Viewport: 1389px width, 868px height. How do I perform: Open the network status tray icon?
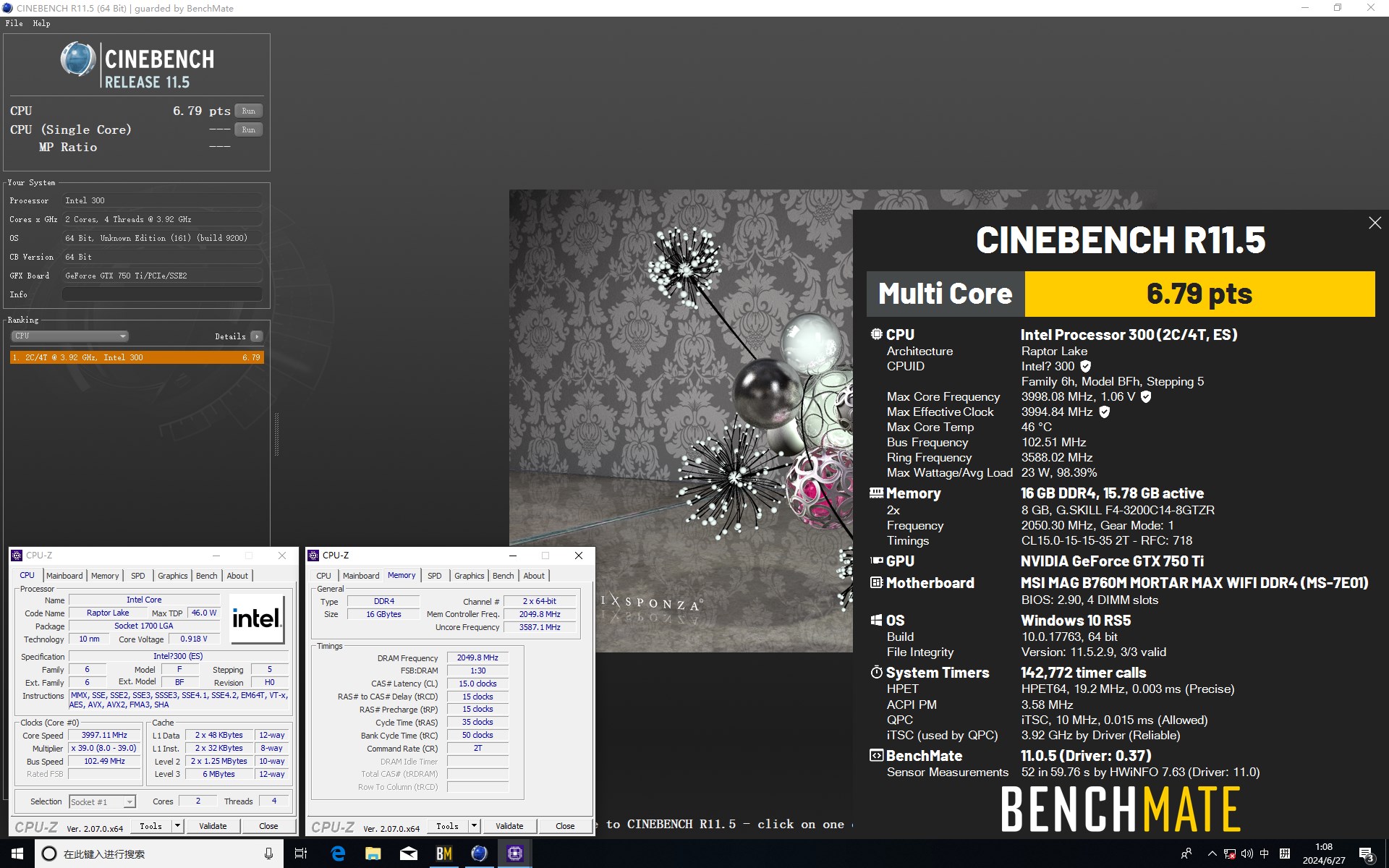point(1230,854)
